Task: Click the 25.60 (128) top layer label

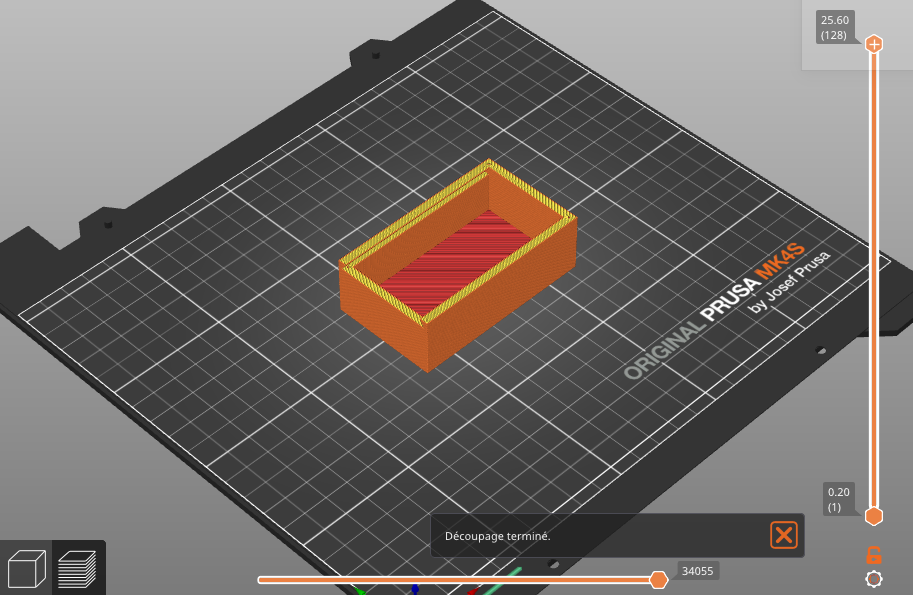Action: click(x=834, y=27)
